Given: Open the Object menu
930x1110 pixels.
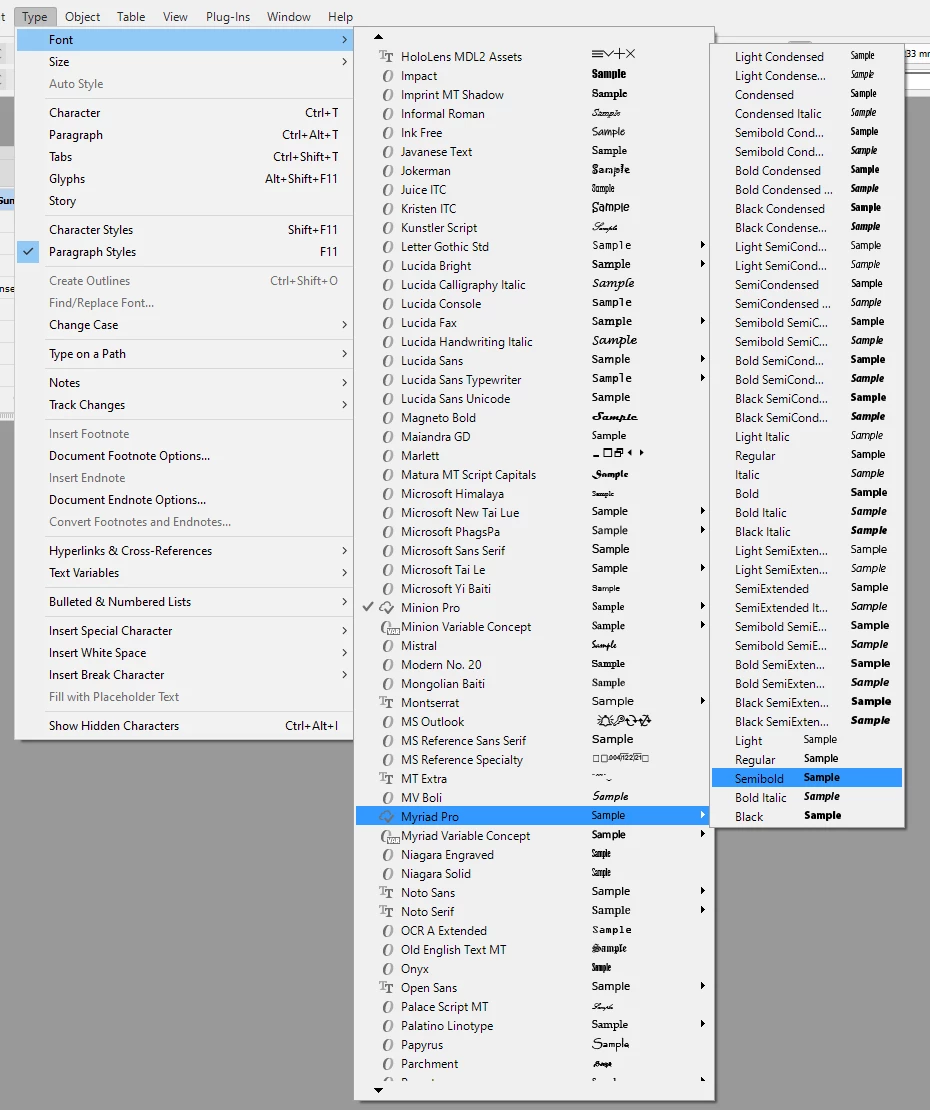Looking at the screenshot, I should [x=82, y=16].
